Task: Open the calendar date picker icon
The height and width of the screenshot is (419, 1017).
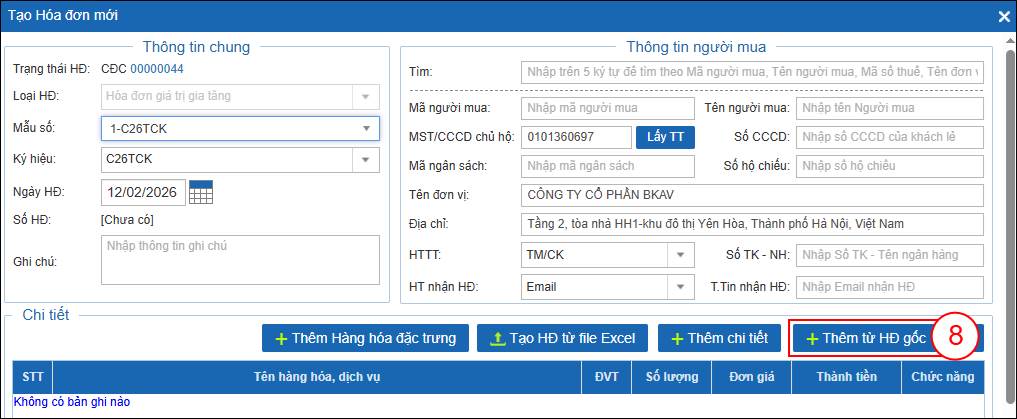Action: [x=201, y=192]
